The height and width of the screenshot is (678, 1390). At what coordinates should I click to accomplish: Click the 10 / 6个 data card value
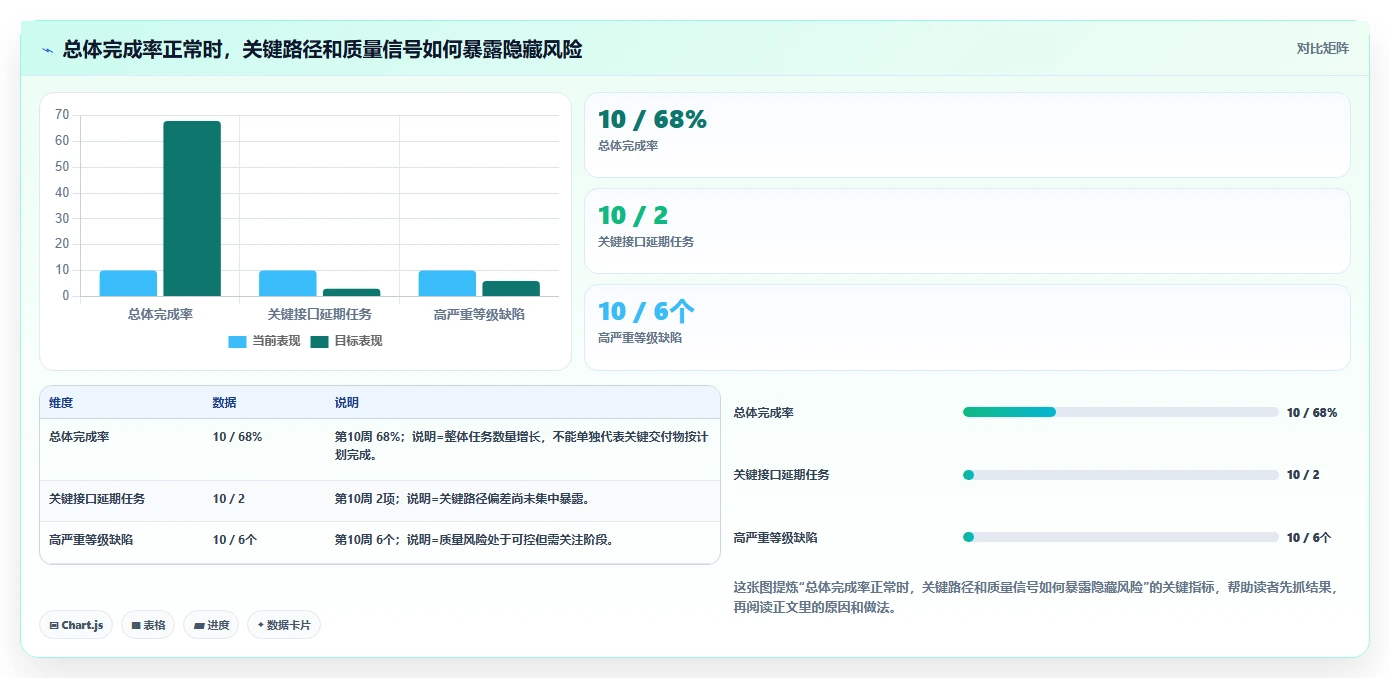pyautogui.click(x=646, y=311)
